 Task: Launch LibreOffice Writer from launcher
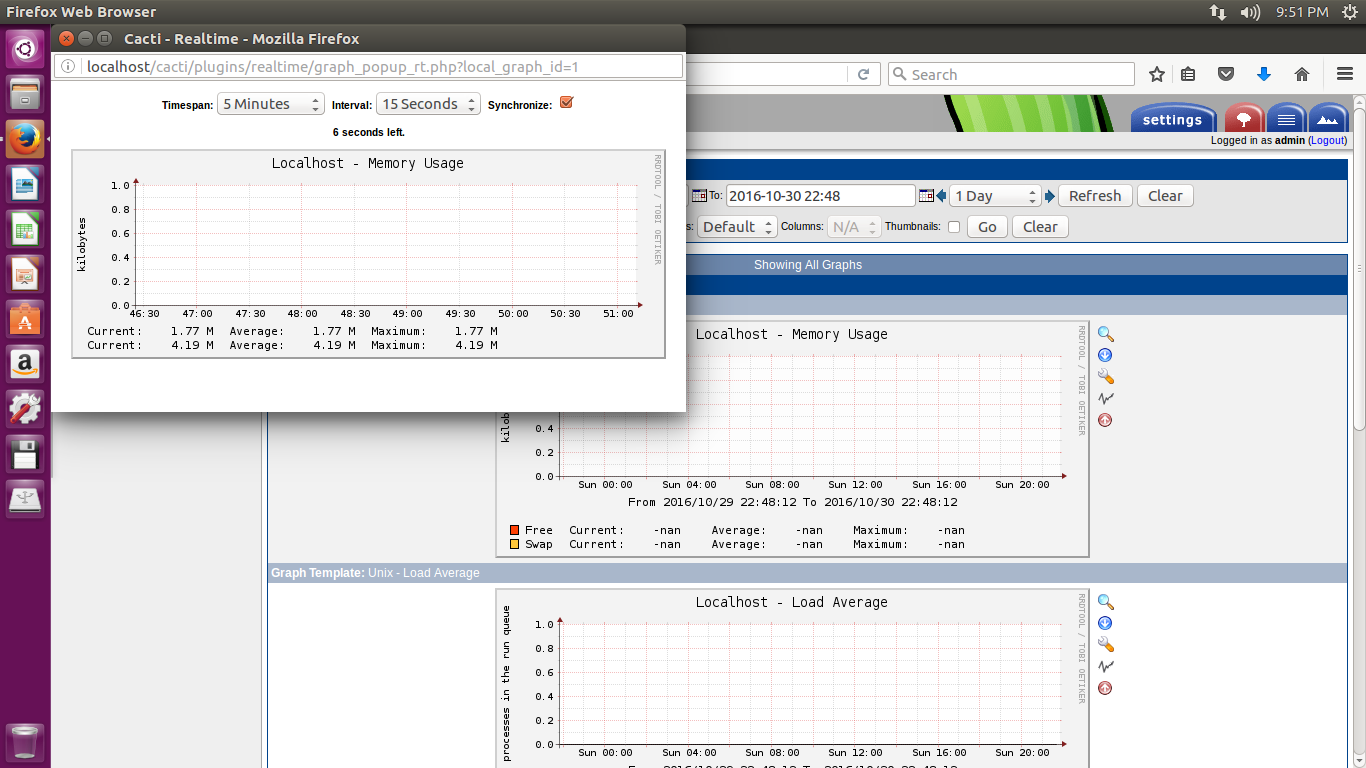click(25, 185)
